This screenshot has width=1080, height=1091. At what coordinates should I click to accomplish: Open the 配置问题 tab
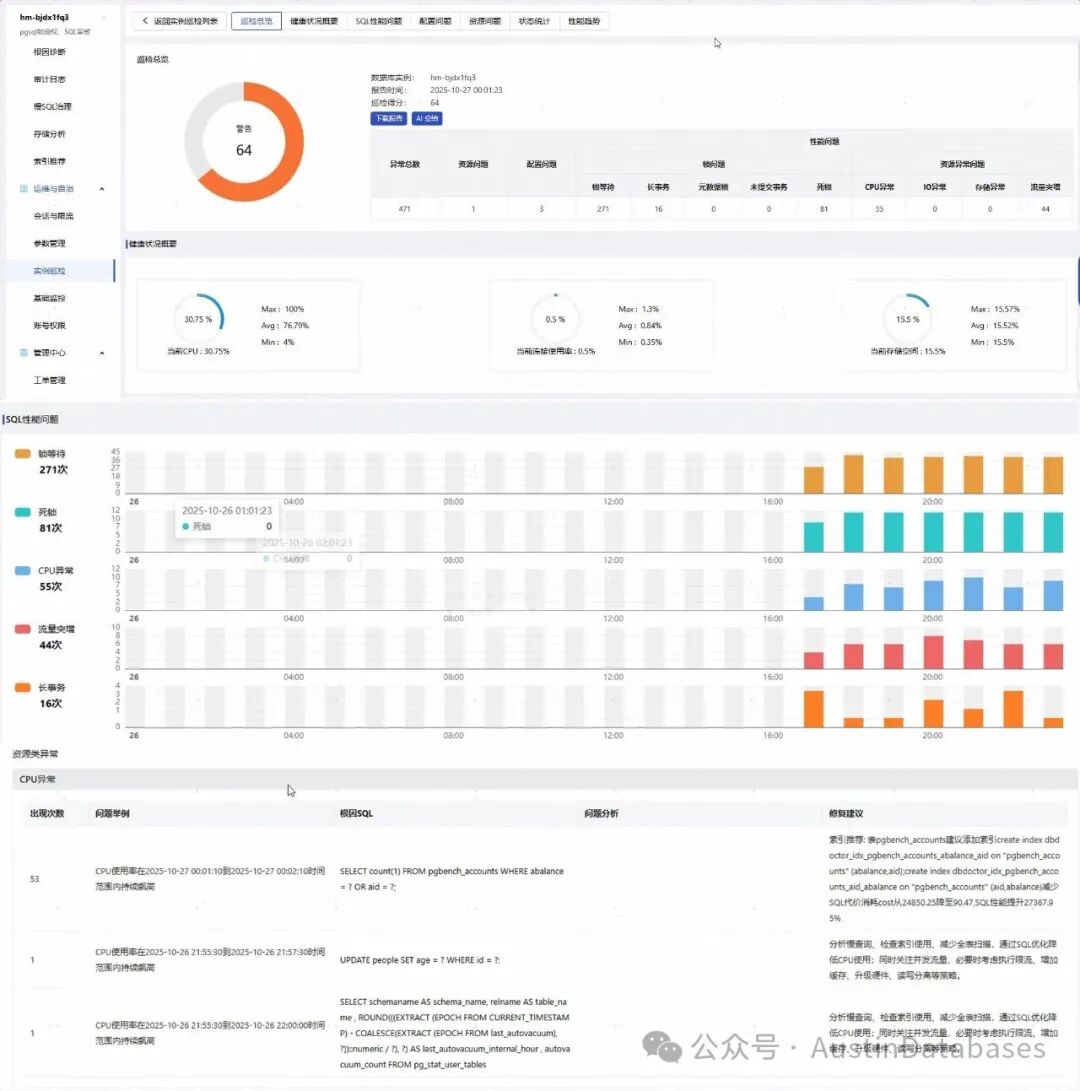pos(435,21)
